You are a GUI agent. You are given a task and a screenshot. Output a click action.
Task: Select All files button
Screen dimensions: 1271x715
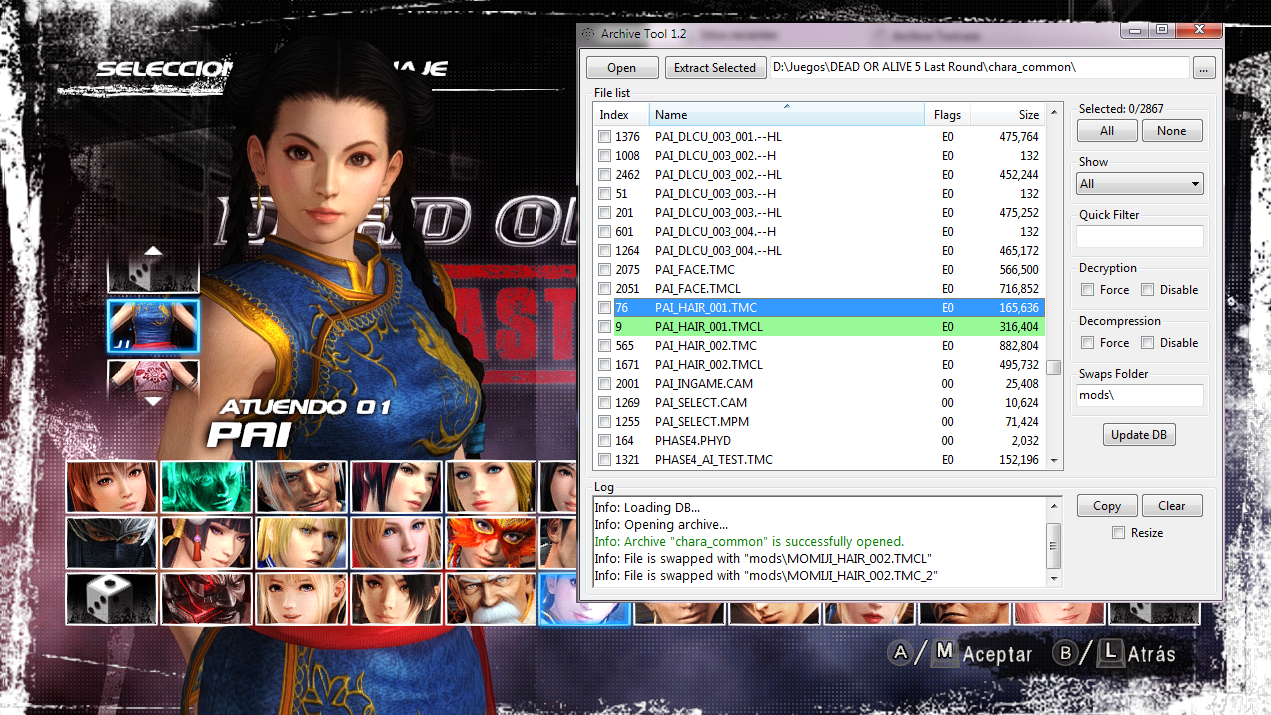[1107, 131]
